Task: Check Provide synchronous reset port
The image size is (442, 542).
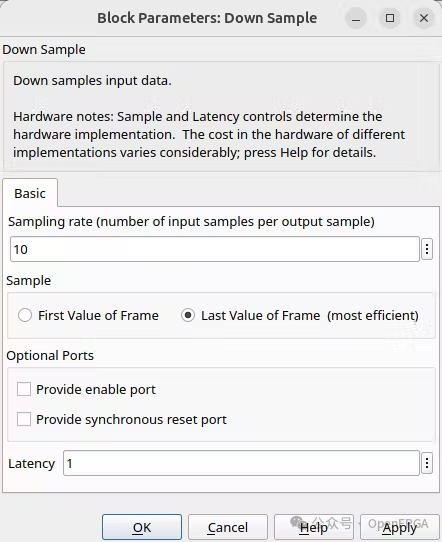Action: click(24, 419)
